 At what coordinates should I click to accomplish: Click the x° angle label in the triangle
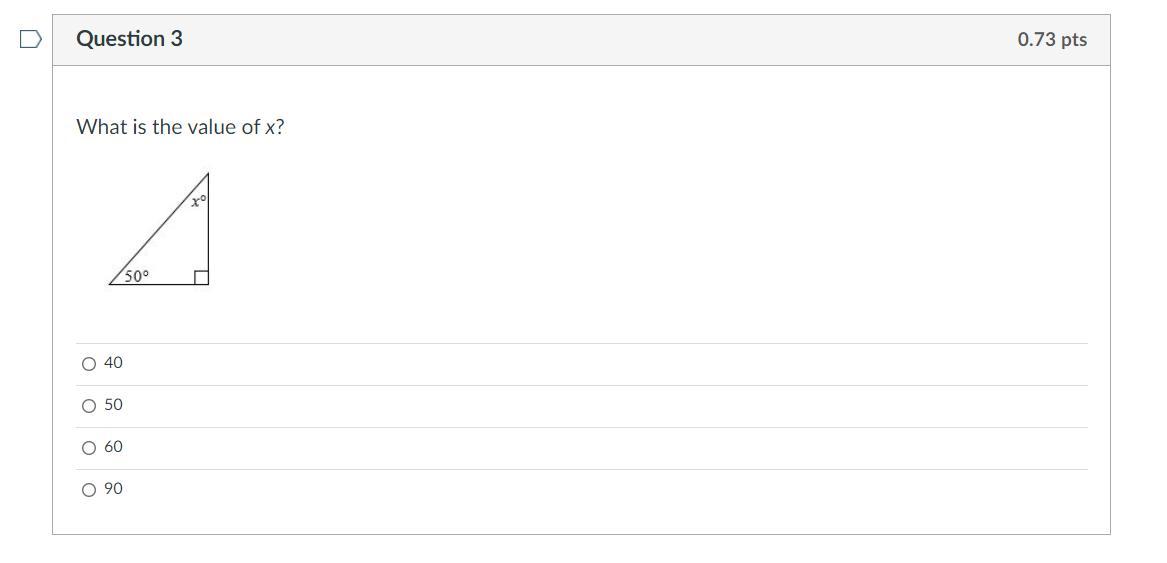[x=198, y=201]
